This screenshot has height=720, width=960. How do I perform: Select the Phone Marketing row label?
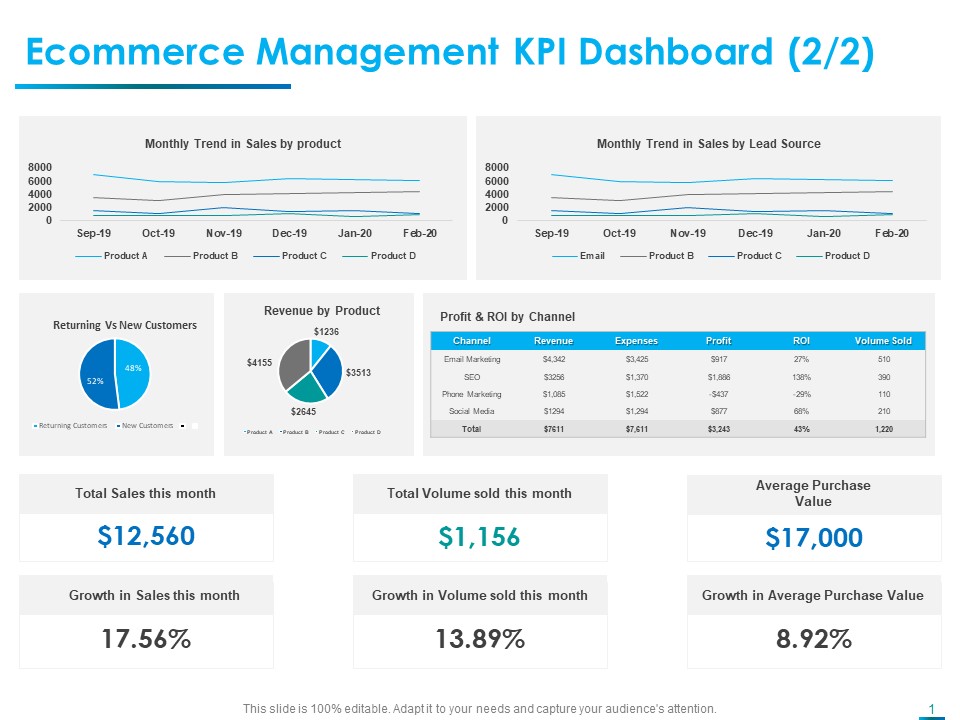pyautogui.click(x=471, y=394)
